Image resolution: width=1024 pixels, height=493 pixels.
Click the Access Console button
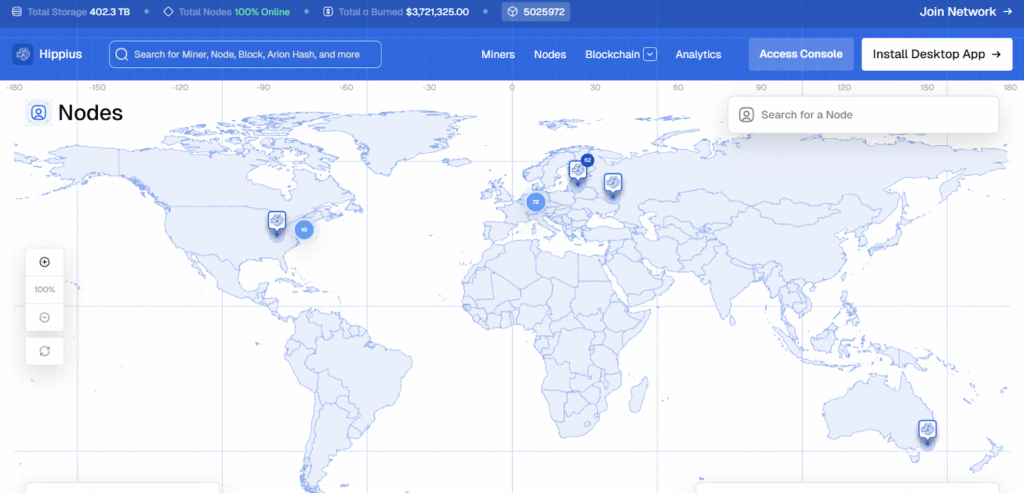coord(800,54)
